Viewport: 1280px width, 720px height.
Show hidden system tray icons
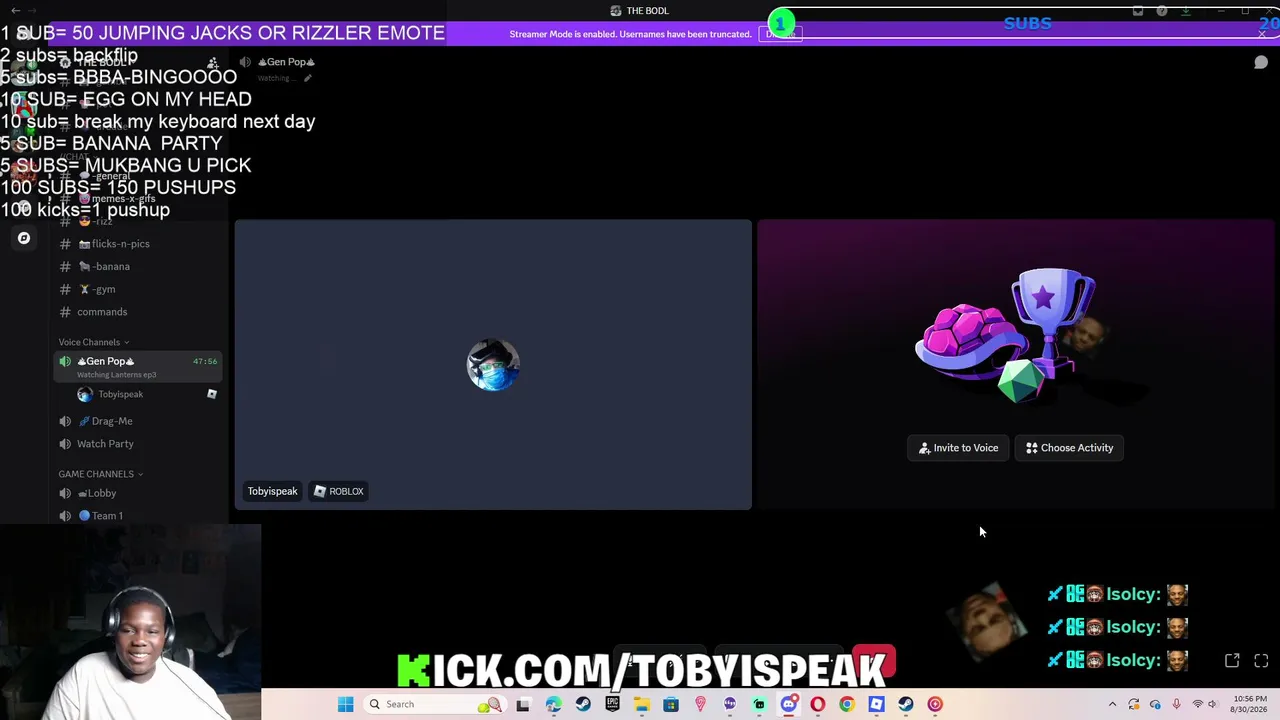[1112, 704]
